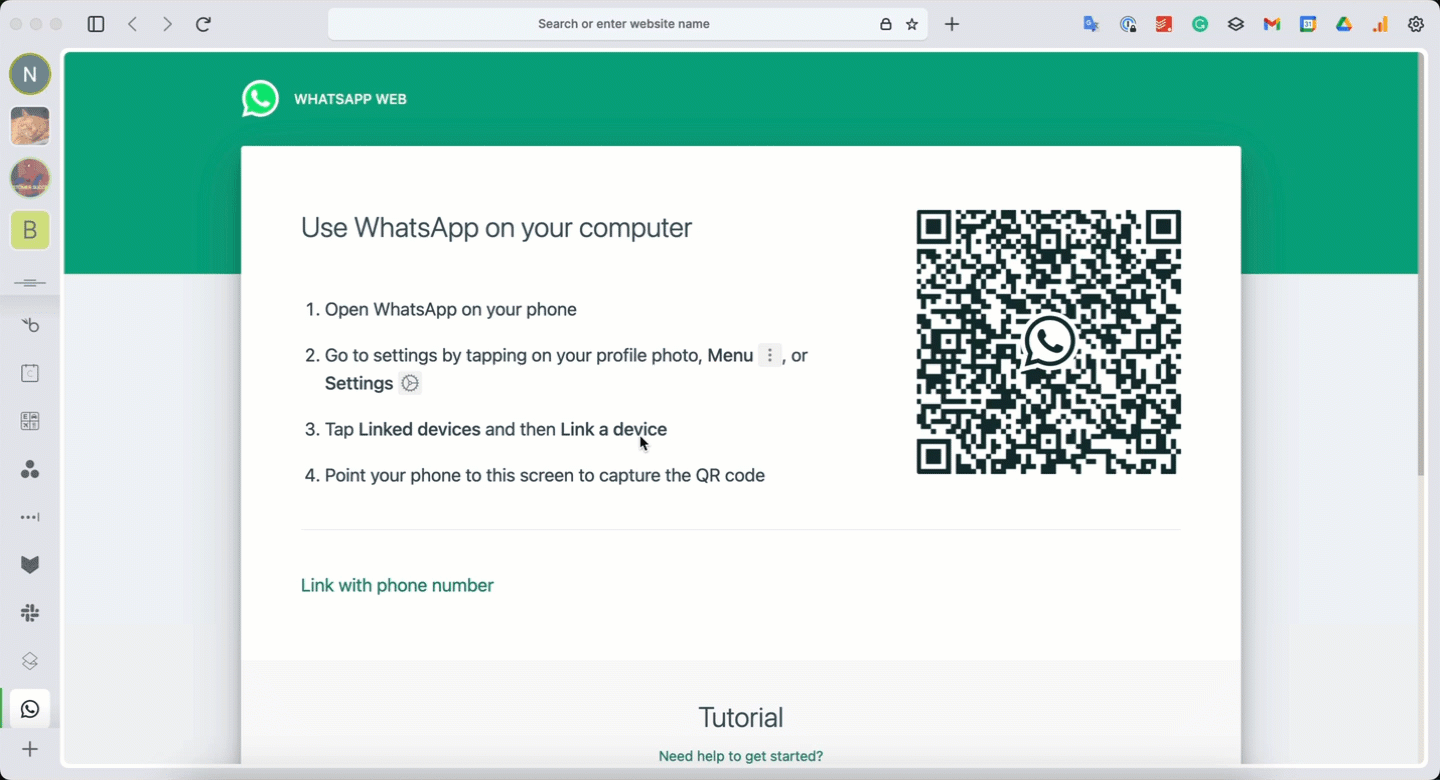The height and width of the screenshot is (780, 1440).
Task: Open the Google Calendar shortcut in toolbar
Action: [x=1308, y=24]
